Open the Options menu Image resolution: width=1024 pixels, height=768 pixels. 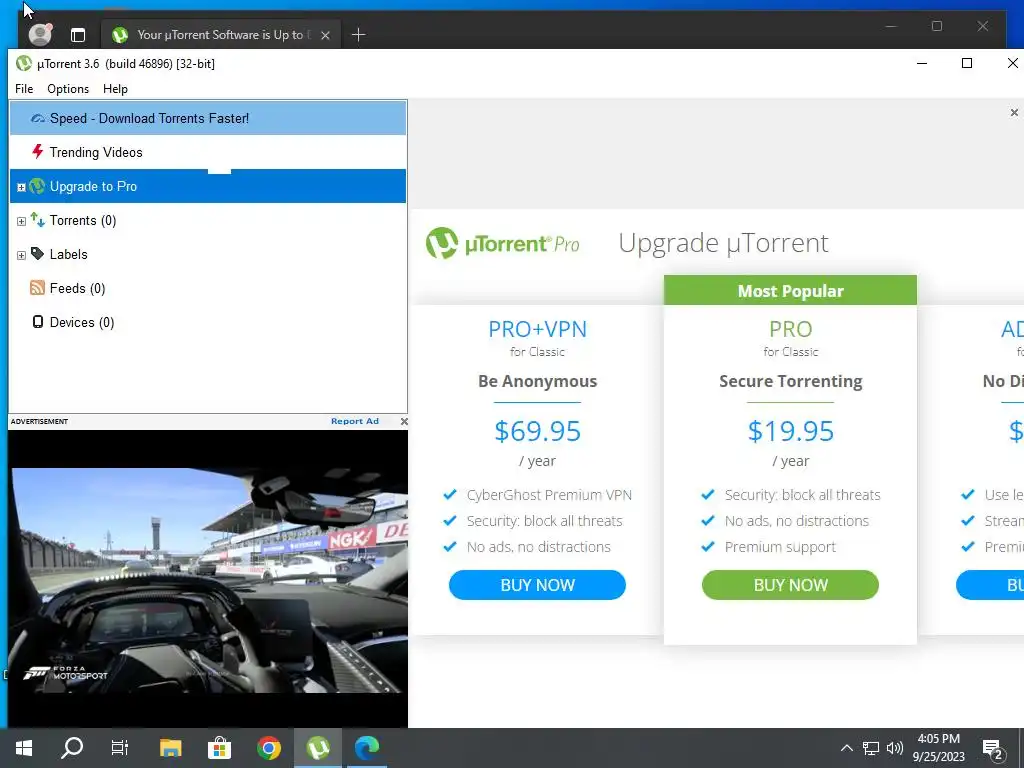click(x=68, y=89)
